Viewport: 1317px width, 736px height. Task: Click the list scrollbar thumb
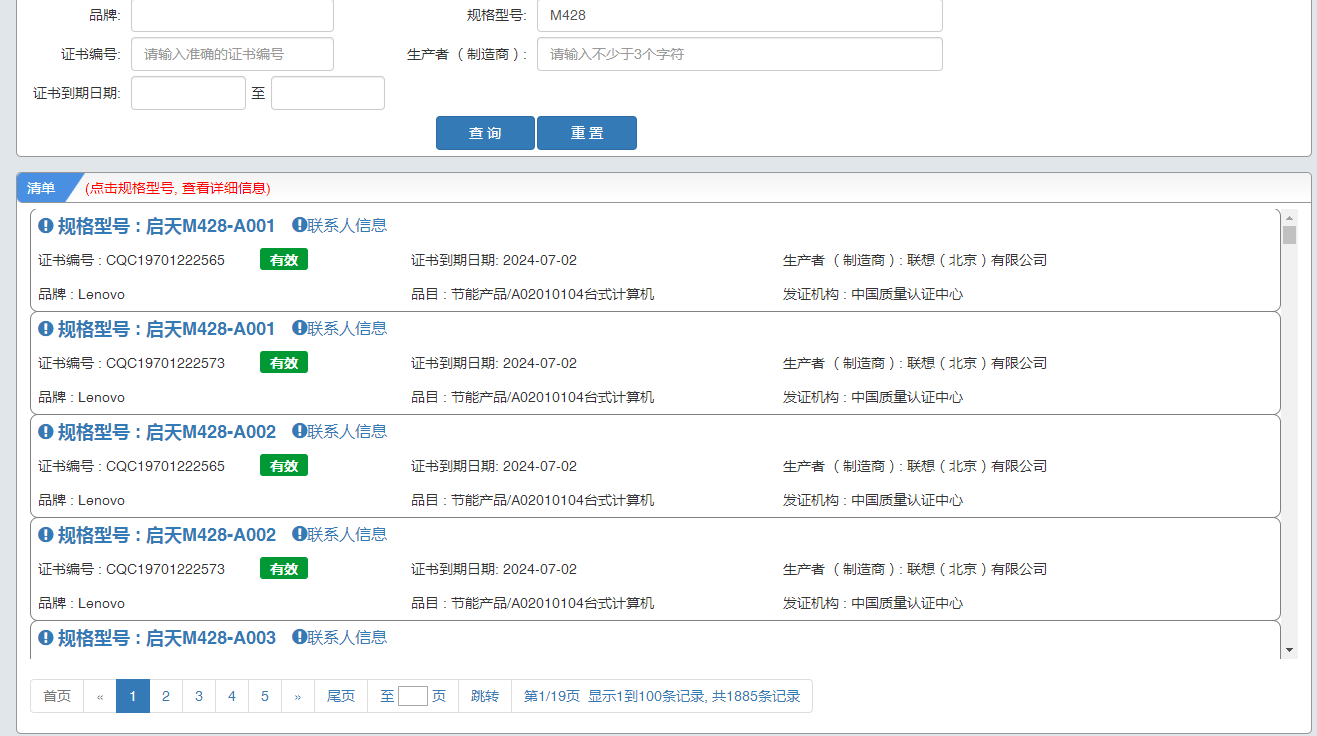1290,235
